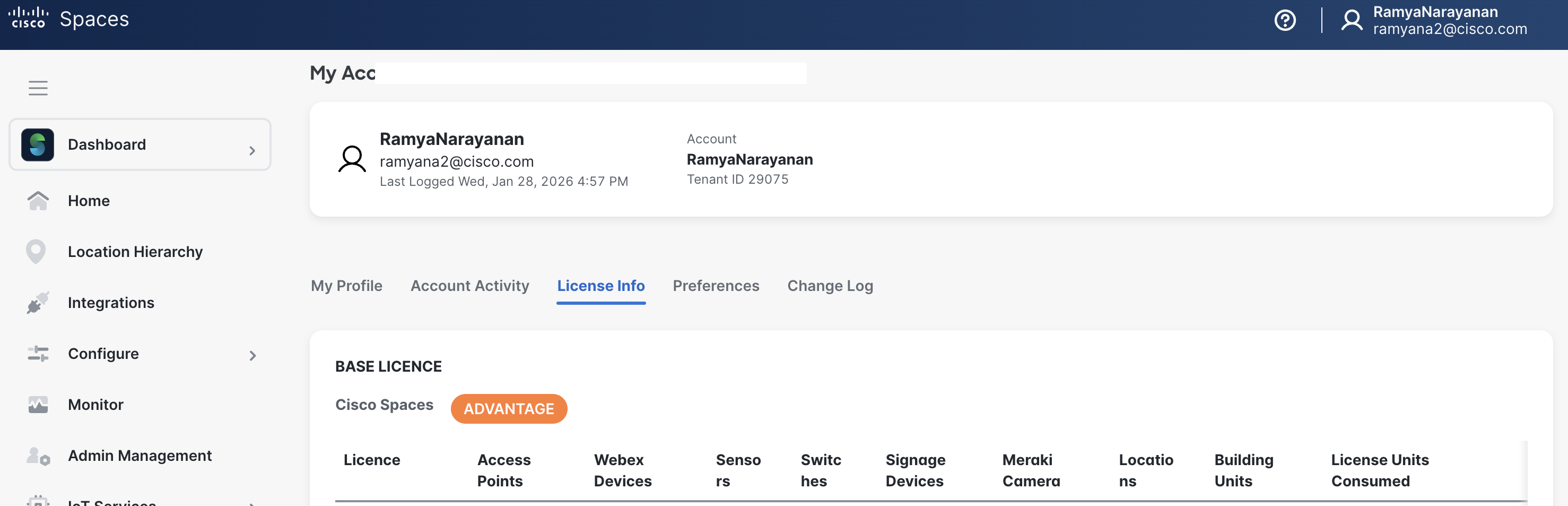Click the Admin Management user-gear icon
The height and width of the screenshot is (506, 1568).
pyautogui.click(x=38, y=456)
